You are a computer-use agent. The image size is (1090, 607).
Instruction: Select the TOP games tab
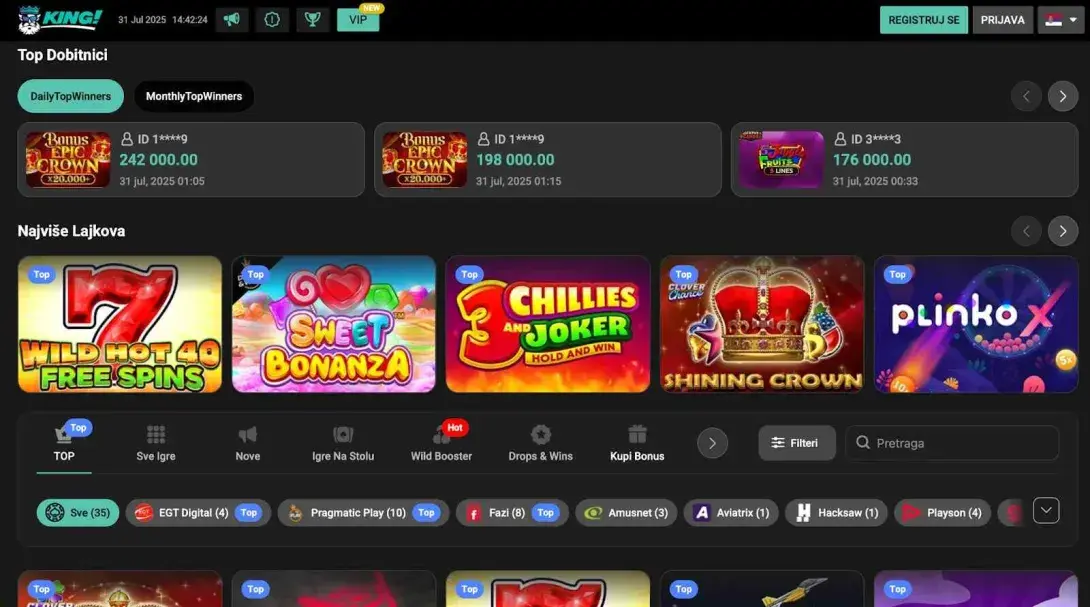point(64,444)
